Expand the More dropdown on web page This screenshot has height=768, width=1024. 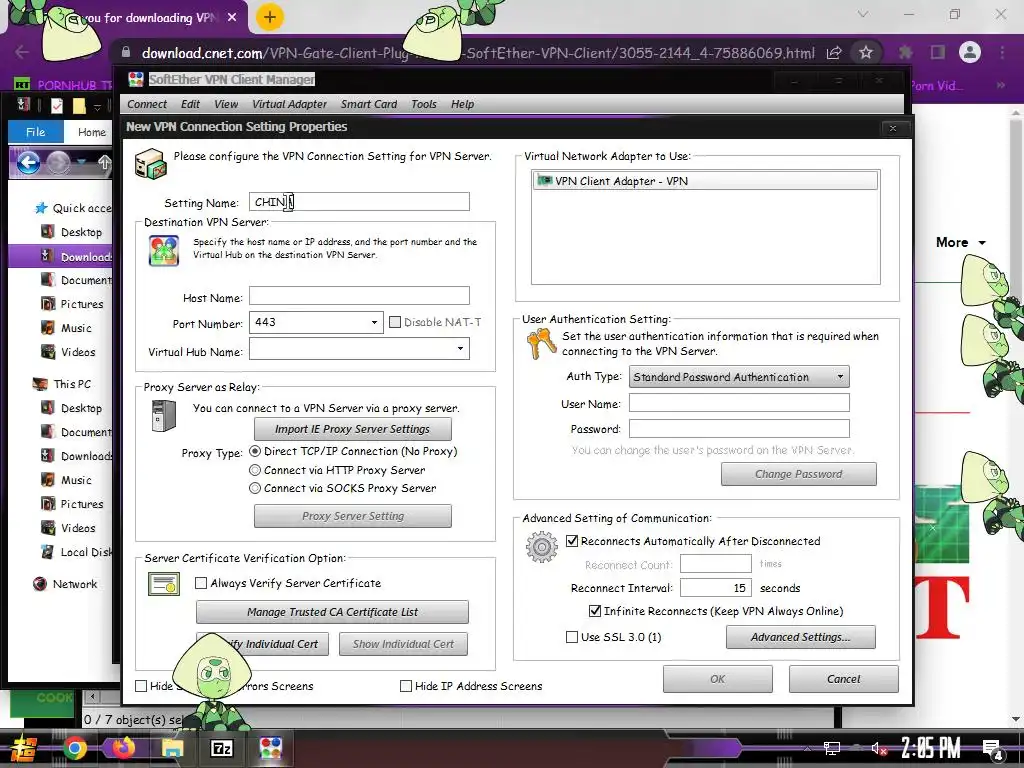[961, 242]
